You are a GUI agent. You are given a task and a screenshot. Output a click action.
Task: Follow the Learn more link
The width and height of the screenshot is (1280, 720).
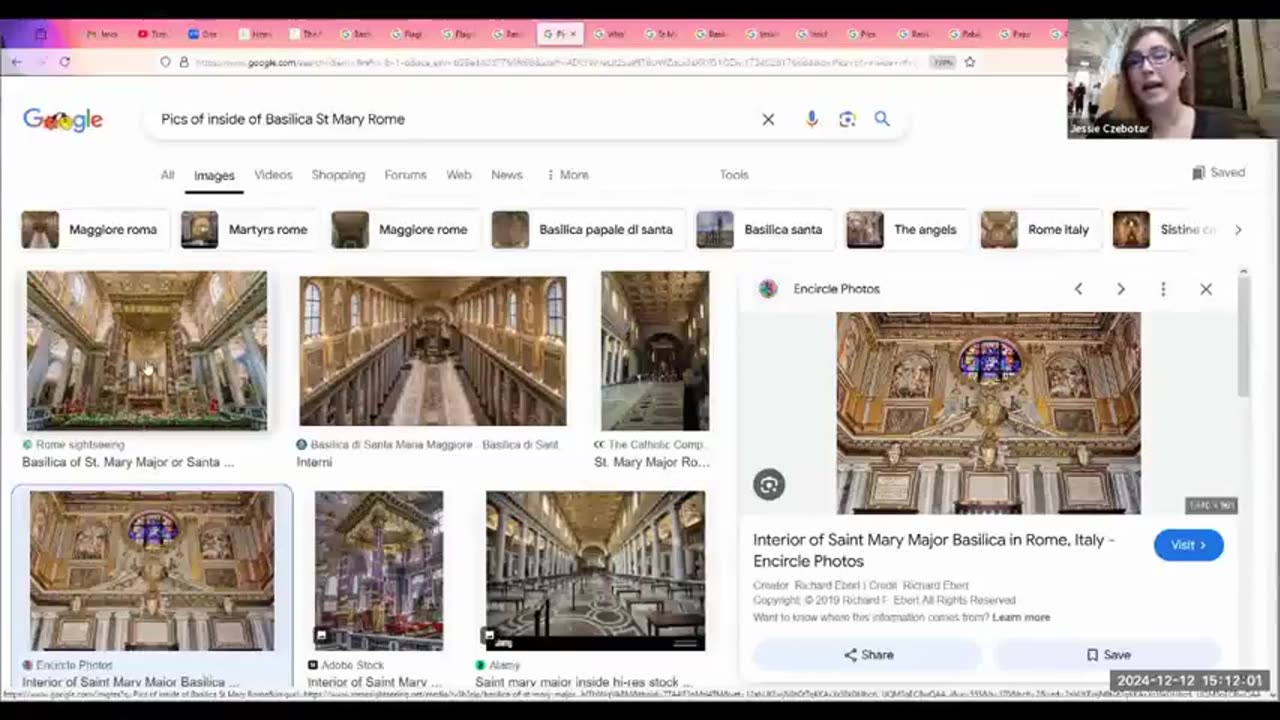[1021, 617]
